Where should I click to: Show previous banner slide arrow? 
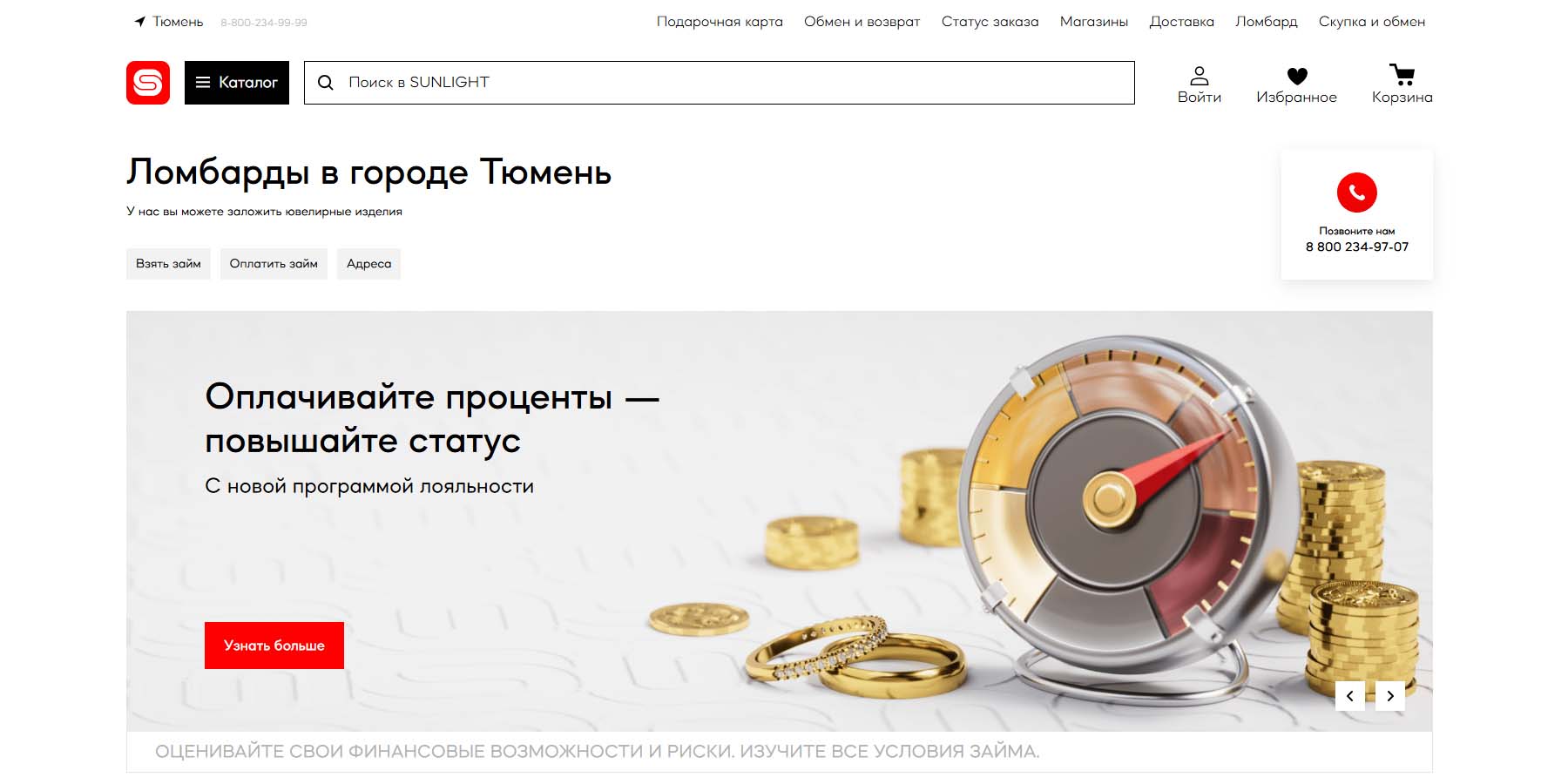[1350, 696]
